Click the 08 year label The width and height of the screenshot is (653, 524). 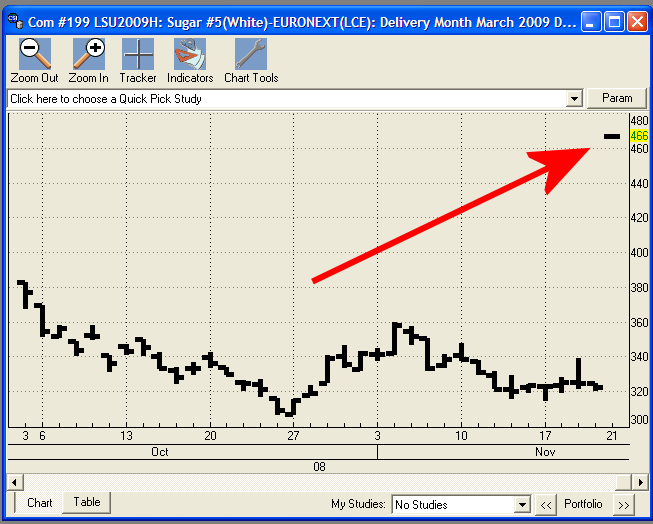click(x=319, y=467)
